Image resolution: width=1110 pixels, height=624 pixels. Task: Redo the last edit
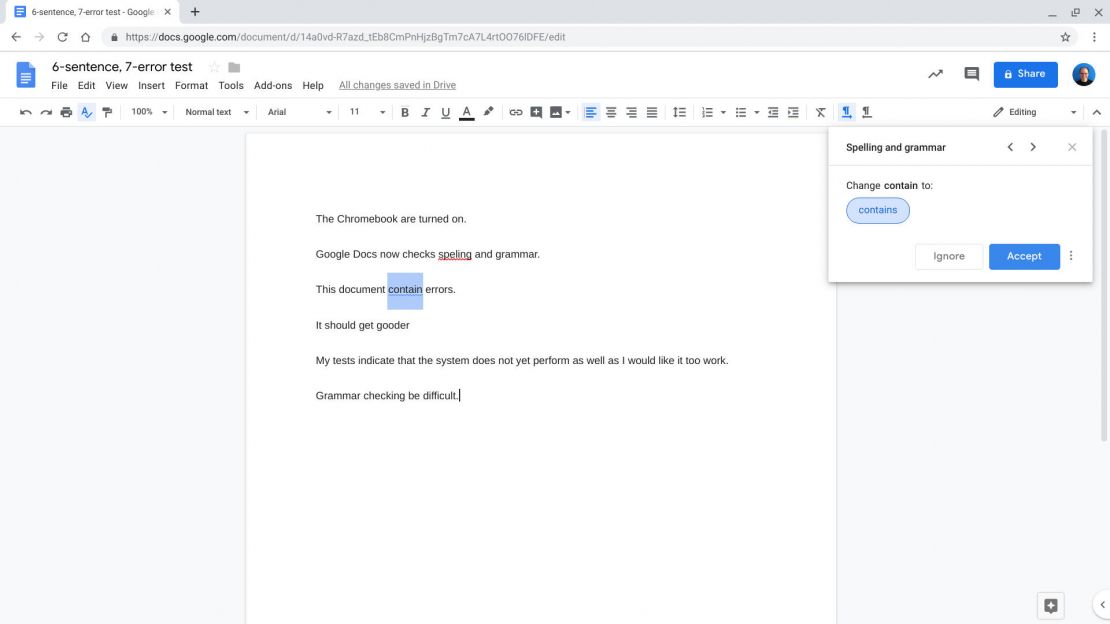(45, 112)
